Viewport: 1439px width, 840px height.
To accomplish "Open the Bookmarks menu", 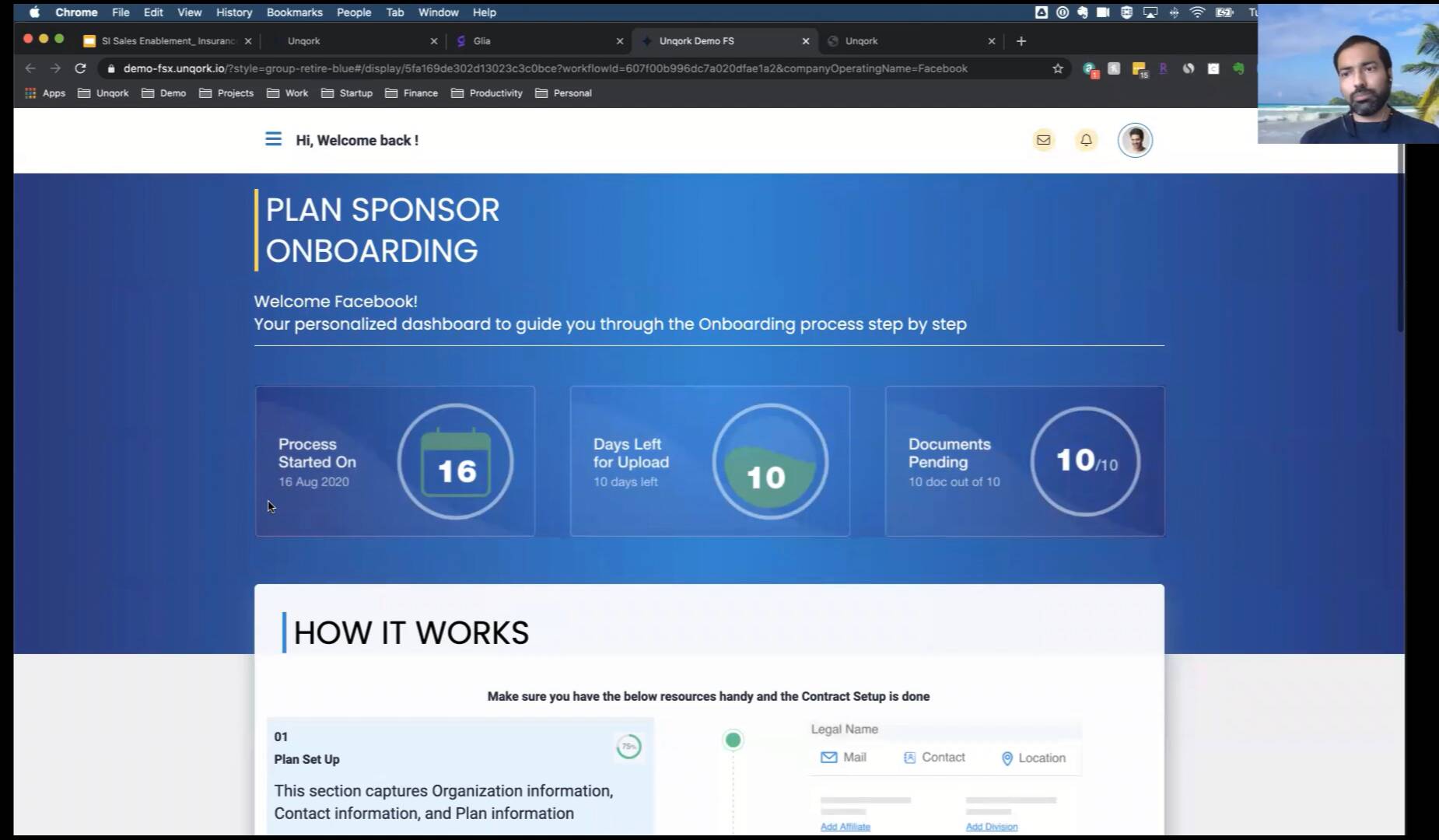I will pyautogui.click(x=294, y=12).
